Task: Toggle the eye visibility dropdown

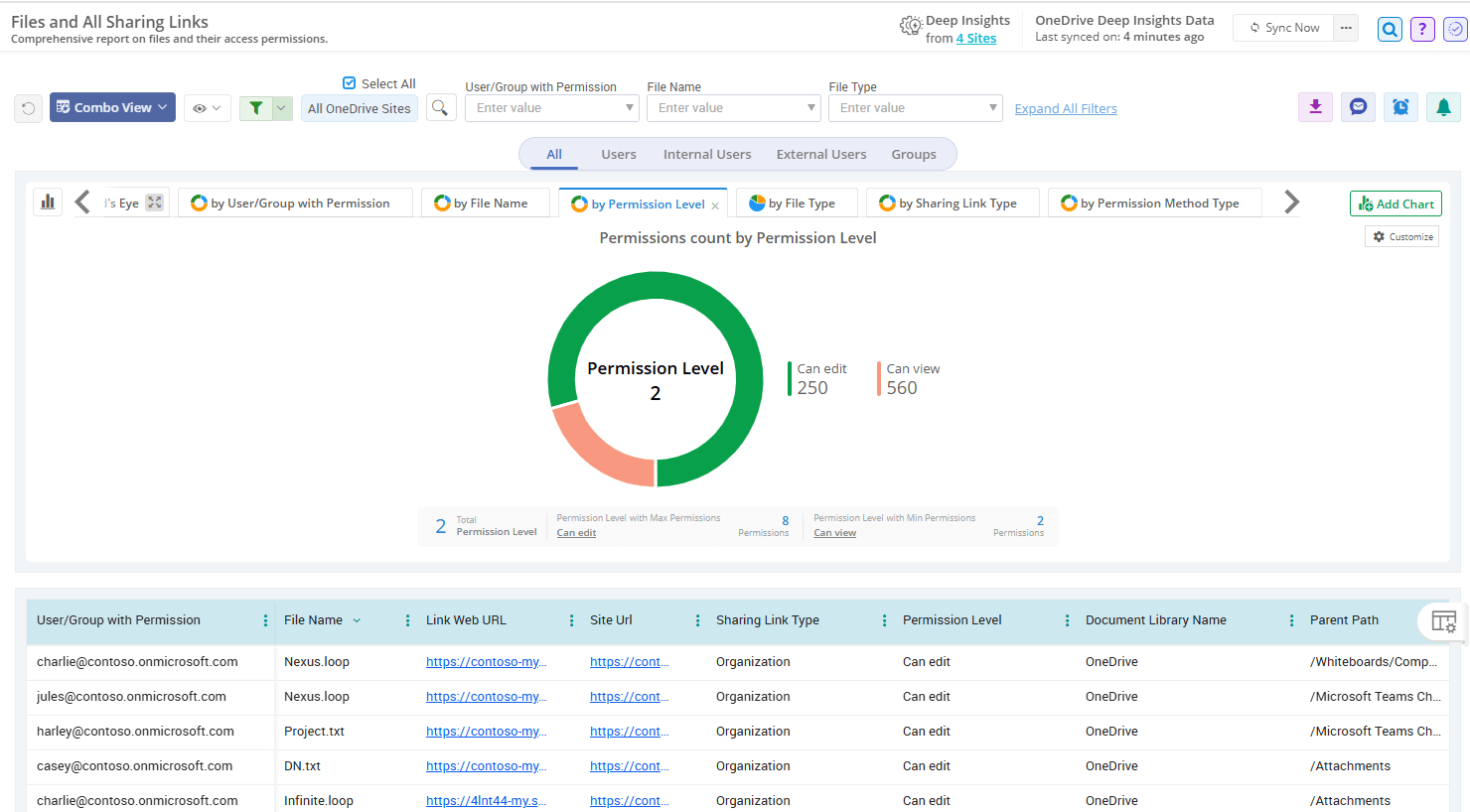Action: 207,108
